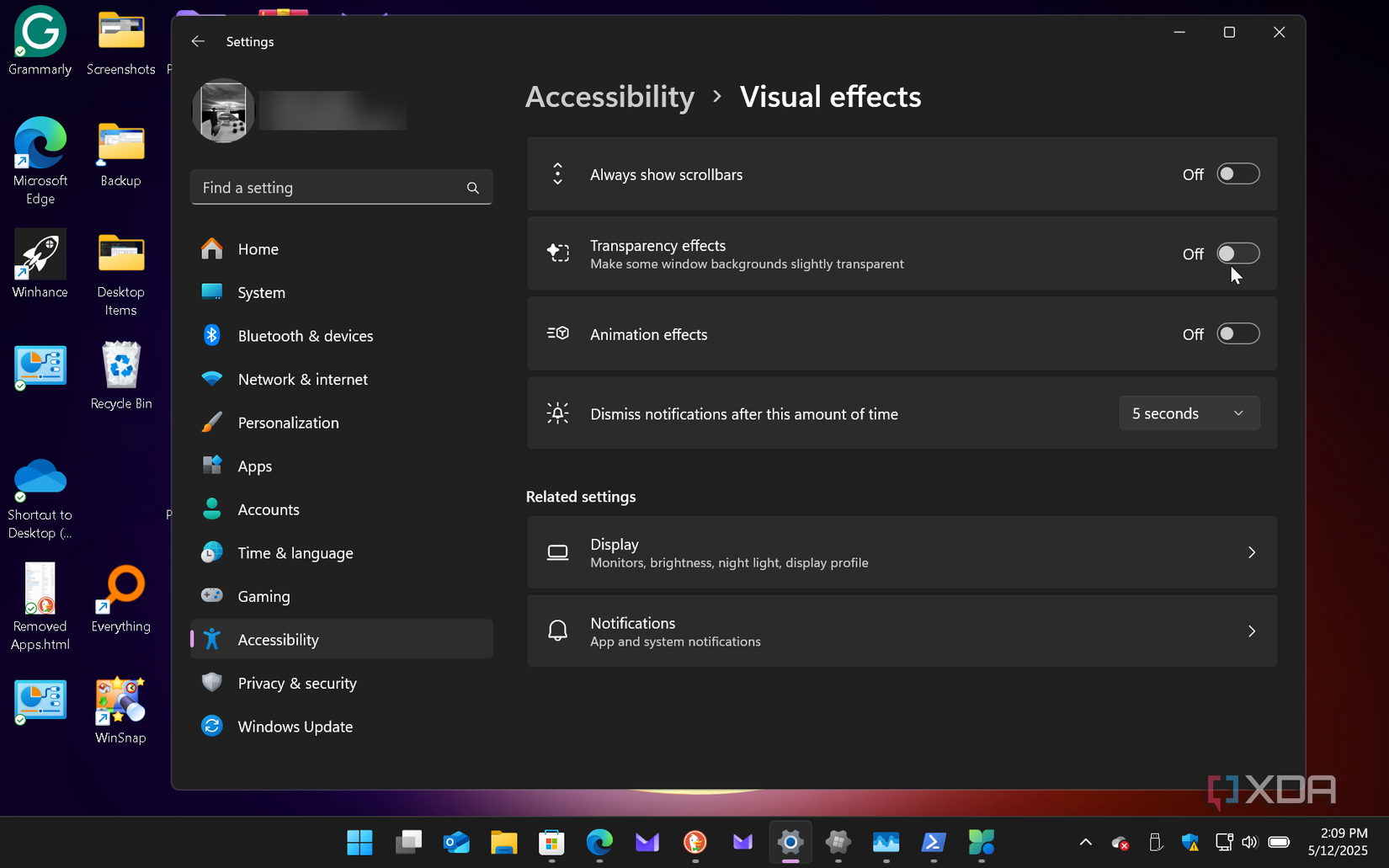Select the Personalization paintbrush icon

pos(210,422)
